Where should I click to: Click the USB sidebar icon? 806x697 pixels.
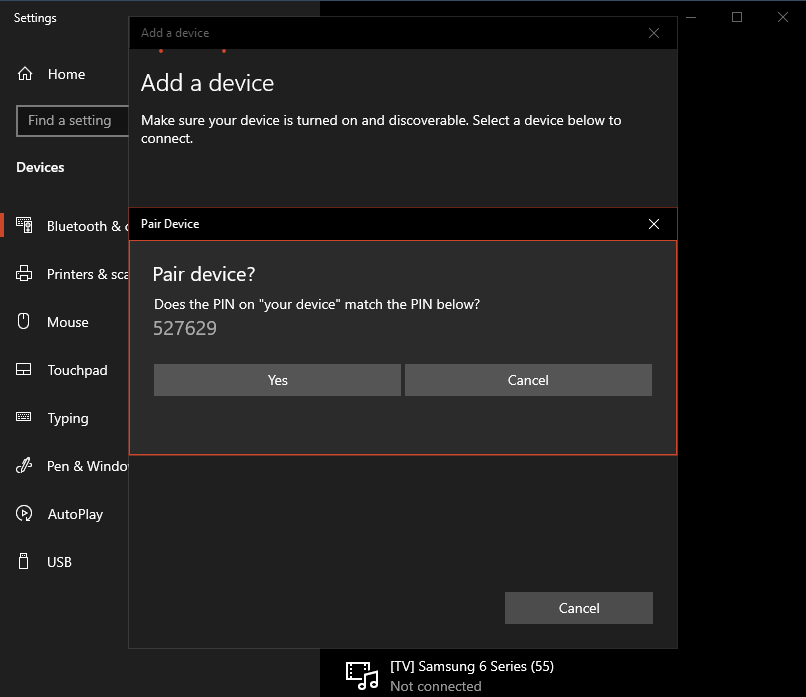point(23,561)
